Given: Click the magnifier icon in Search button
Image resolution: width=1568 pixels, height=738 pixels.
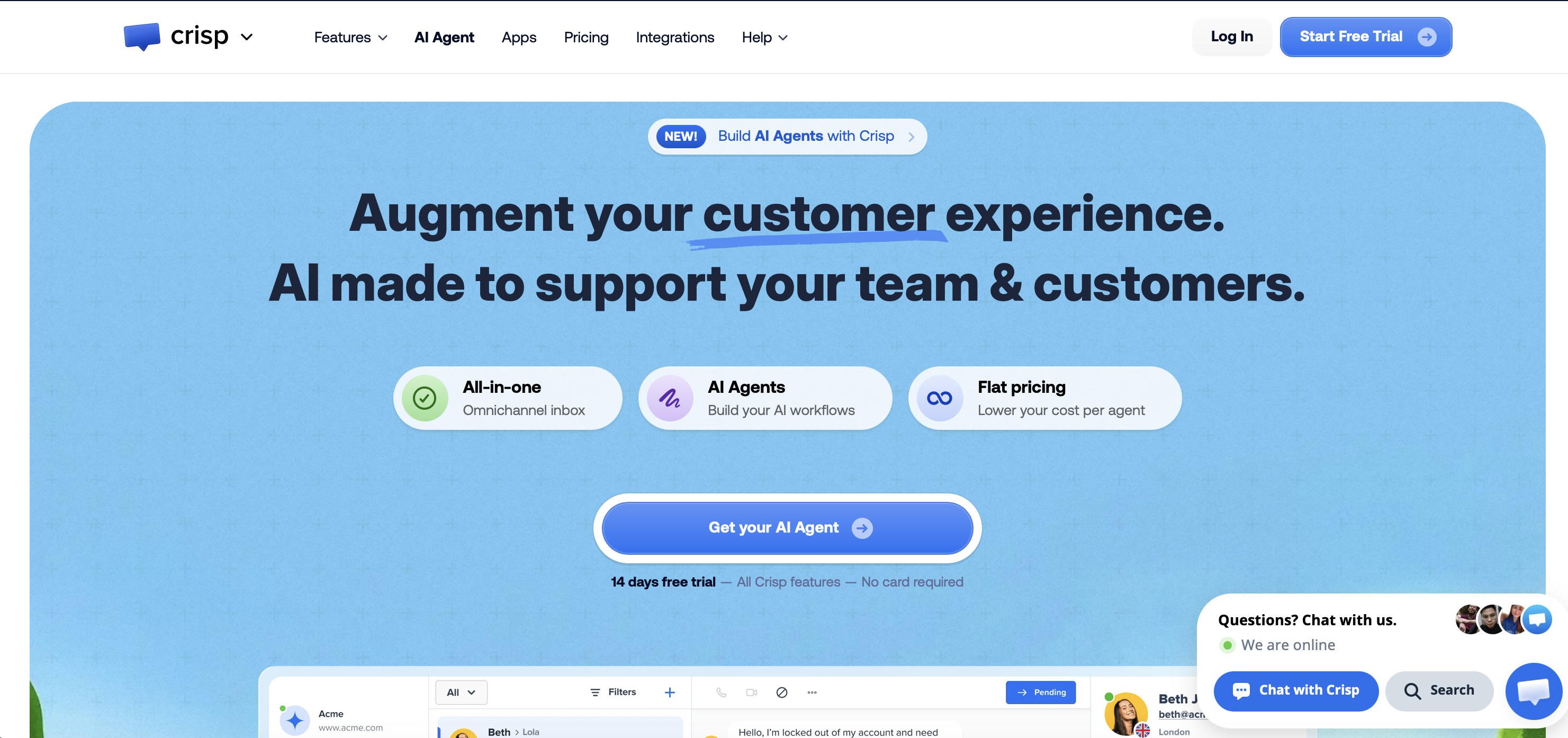Looking at the screenshot, I should (1412, 691).
